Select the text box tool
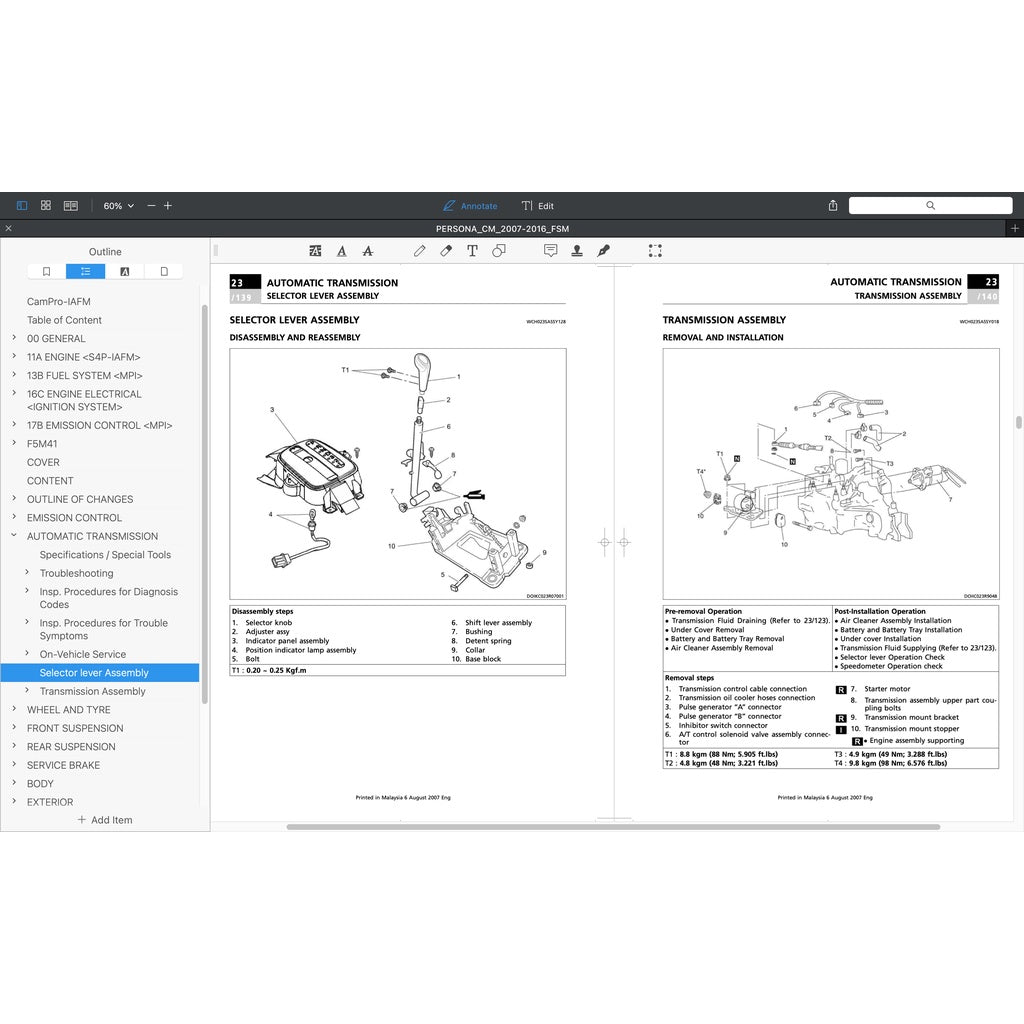Screen dimensions: 1024x1024 click(x=472, y=251)
